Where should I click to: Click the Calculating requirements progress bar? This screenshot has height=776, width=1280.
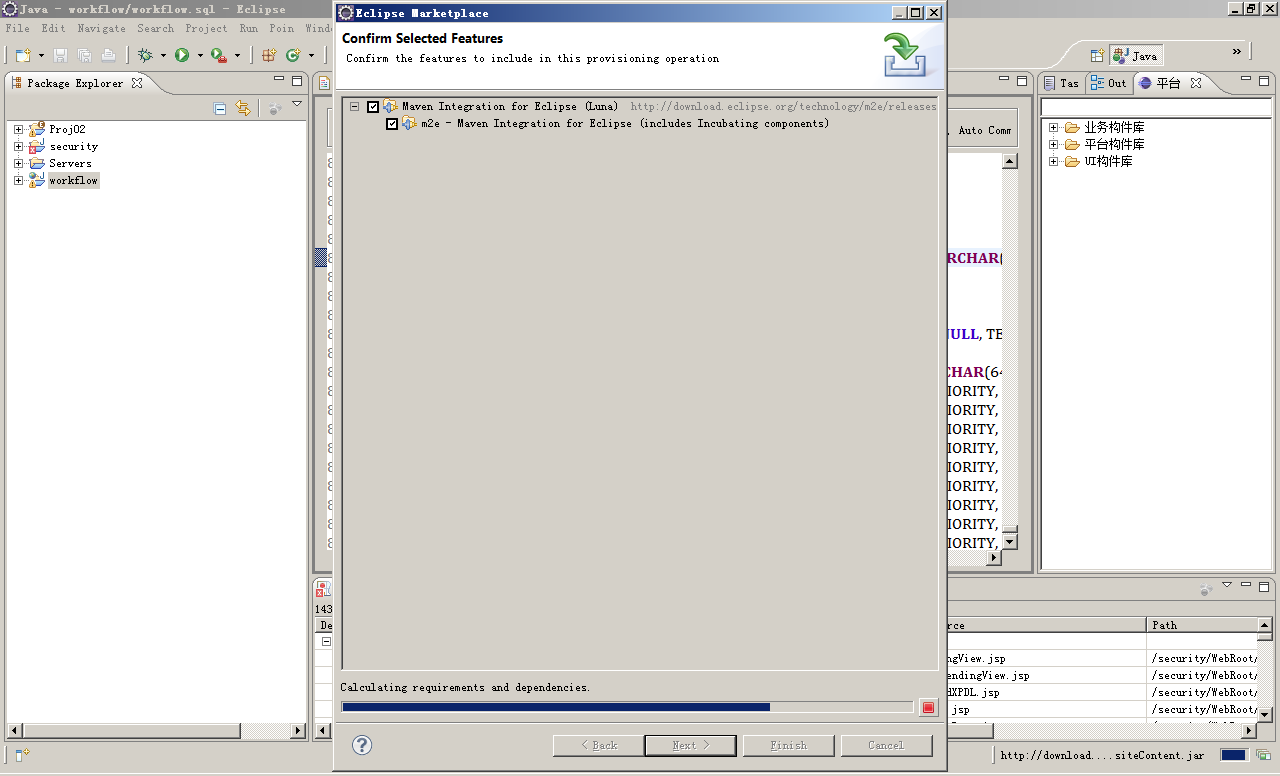pyautogui.click(x=627, y=707)
